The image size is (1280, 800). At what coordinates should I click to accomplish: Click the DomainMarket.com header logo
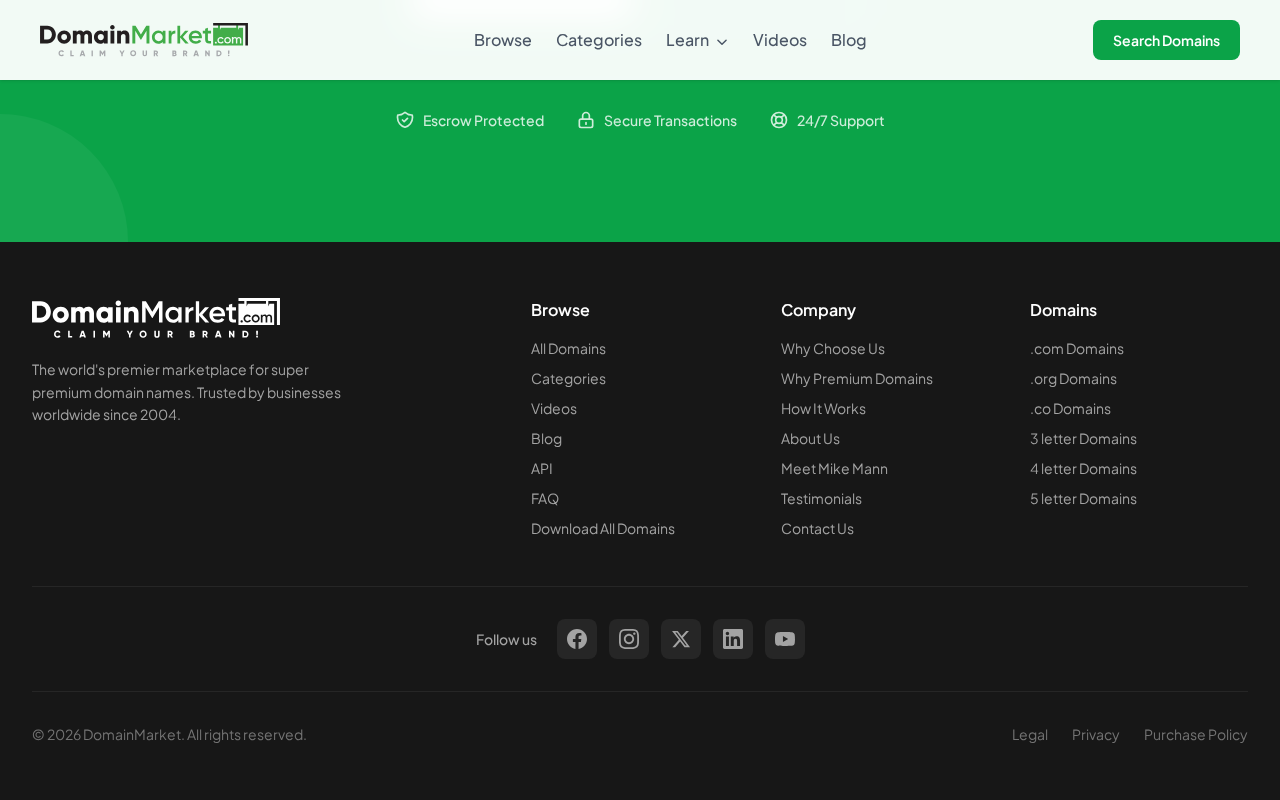point(144,40)
